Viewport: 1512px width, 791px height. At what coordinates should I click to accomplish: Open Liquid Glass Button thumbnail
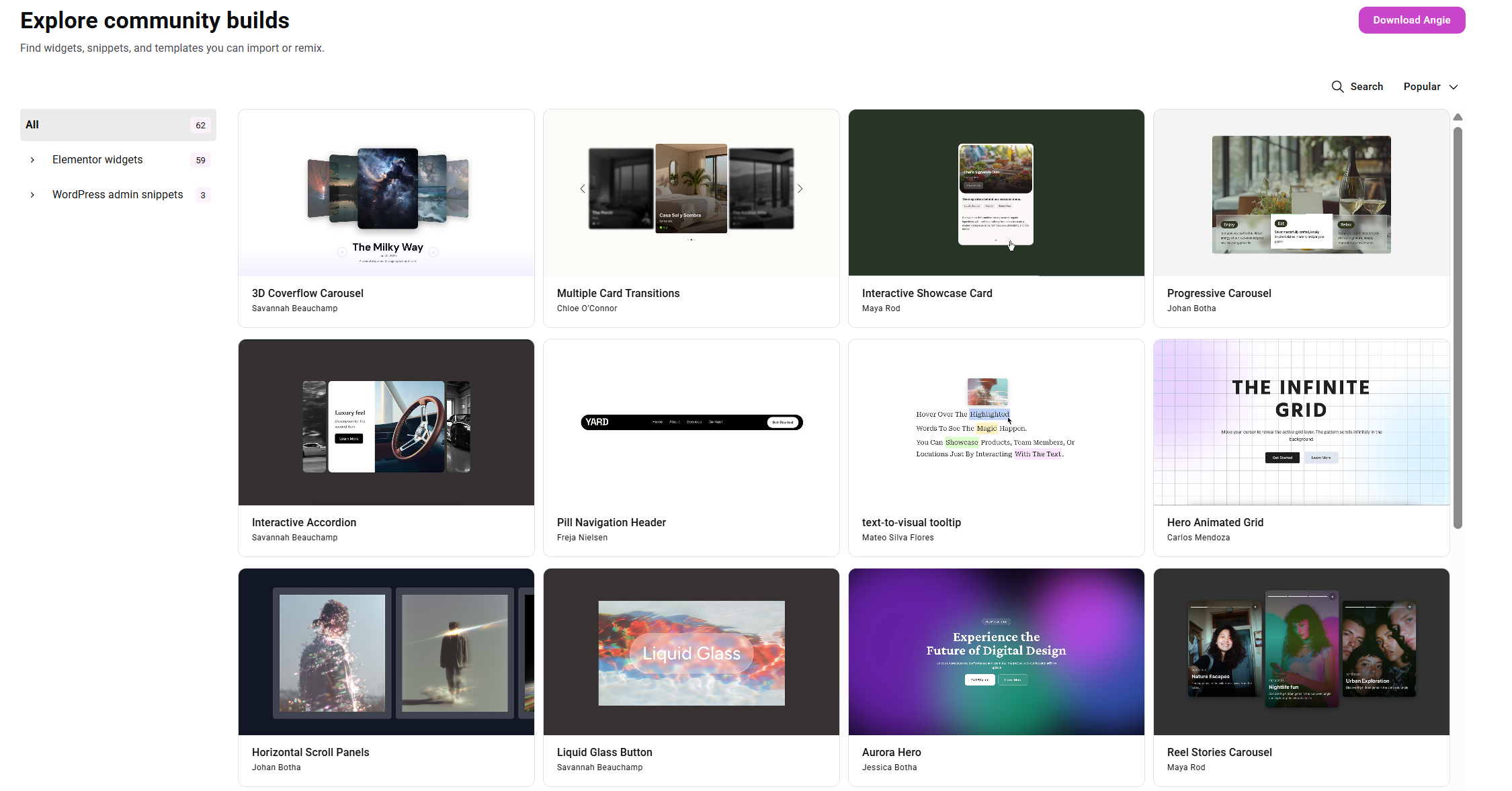[x=691, y=652]
